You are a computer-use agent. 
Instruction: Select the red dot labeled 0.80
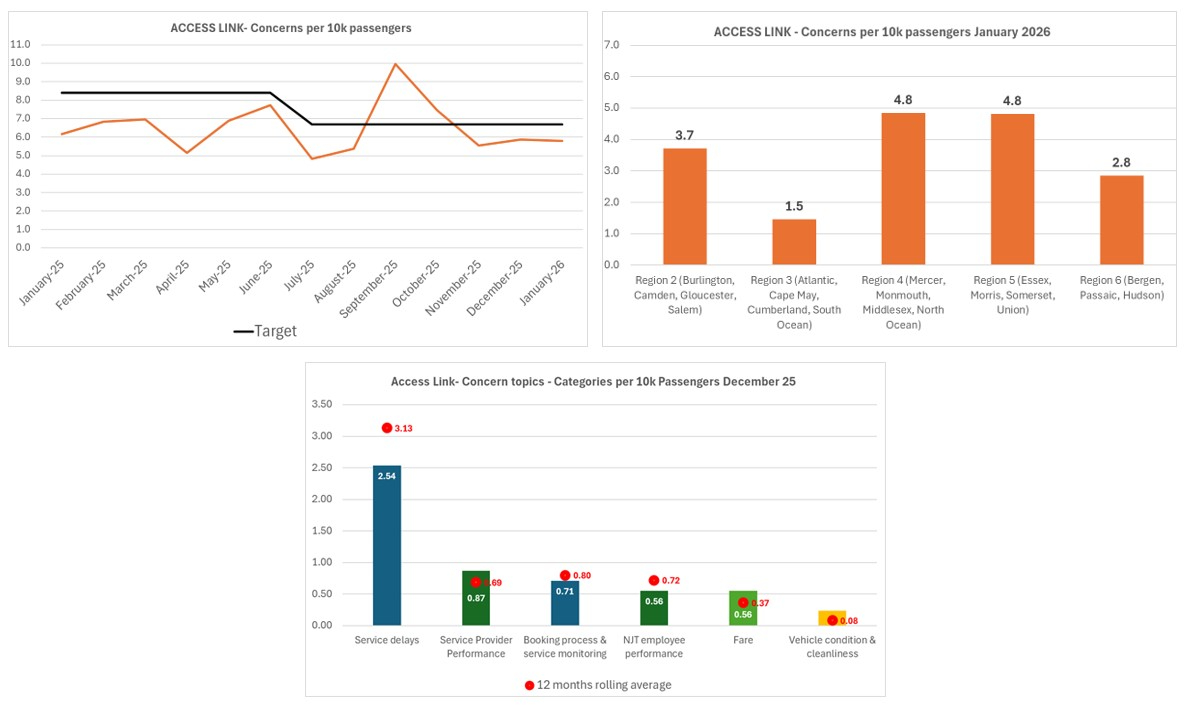pos(565,575)
